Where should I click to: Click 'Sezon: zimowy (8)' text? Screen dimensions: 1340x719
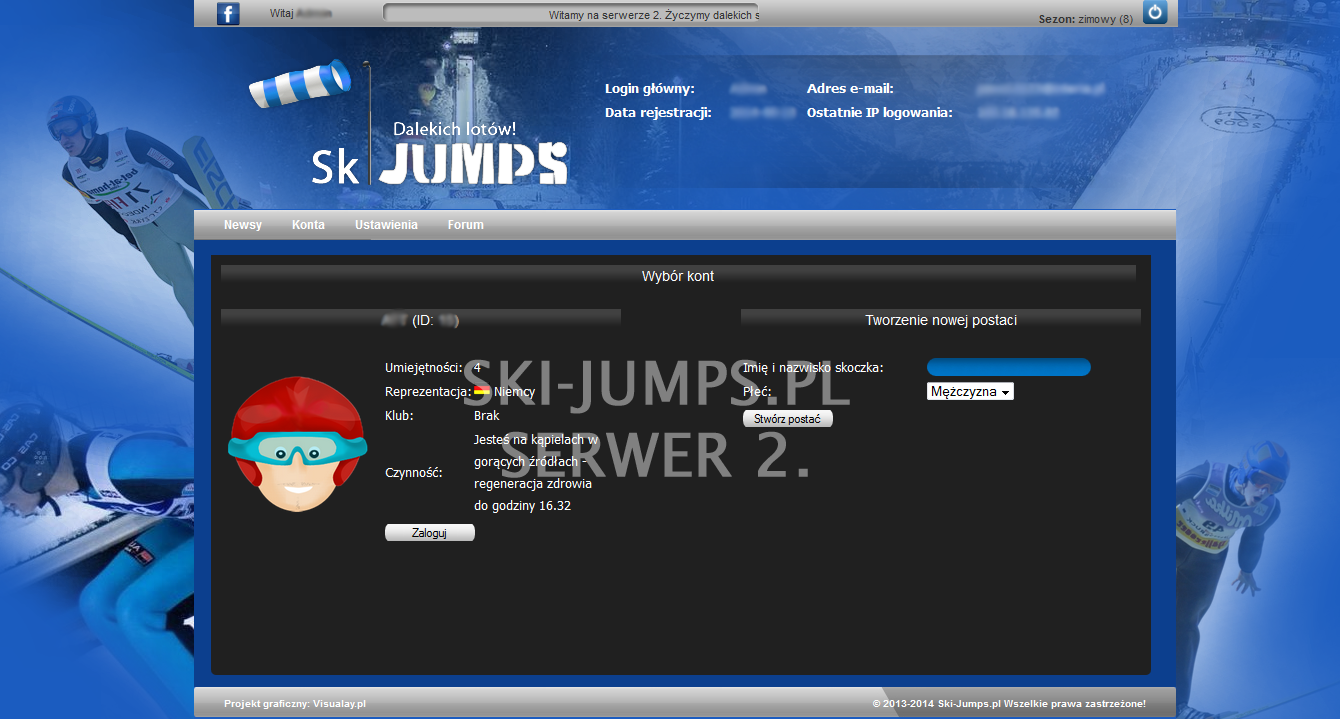coord(1086,19)
